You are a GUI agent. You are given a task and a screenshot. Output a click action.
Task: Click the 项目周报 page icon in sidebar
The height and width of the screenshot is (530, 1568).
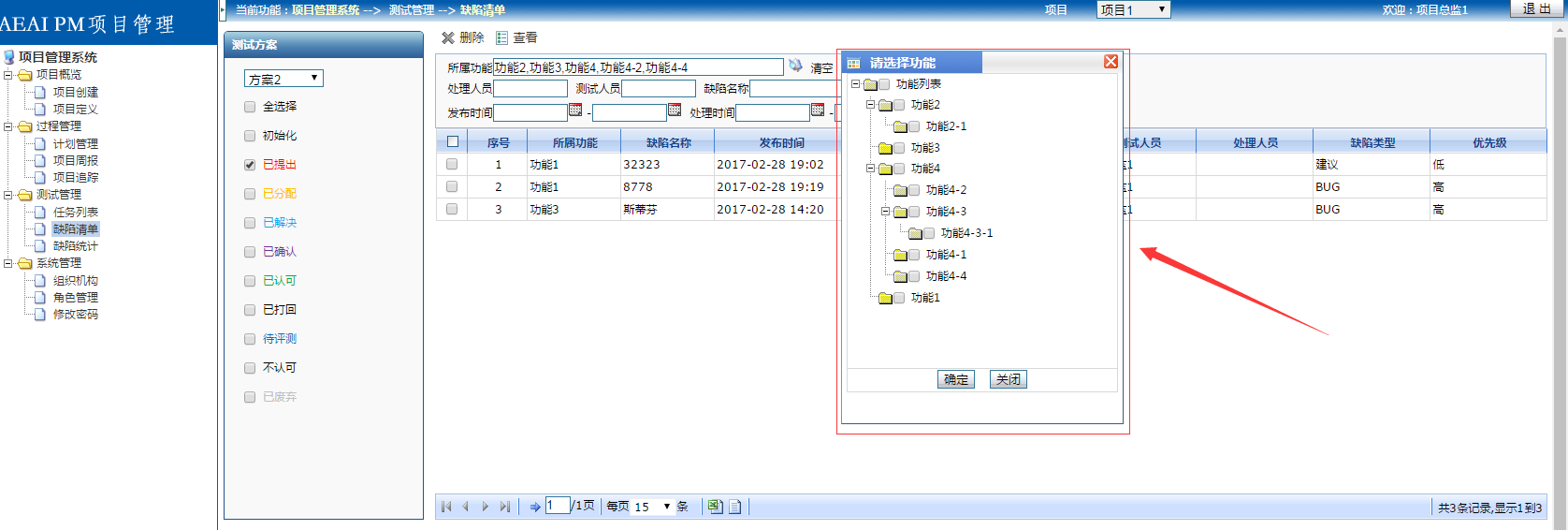(x=40, y=160)
